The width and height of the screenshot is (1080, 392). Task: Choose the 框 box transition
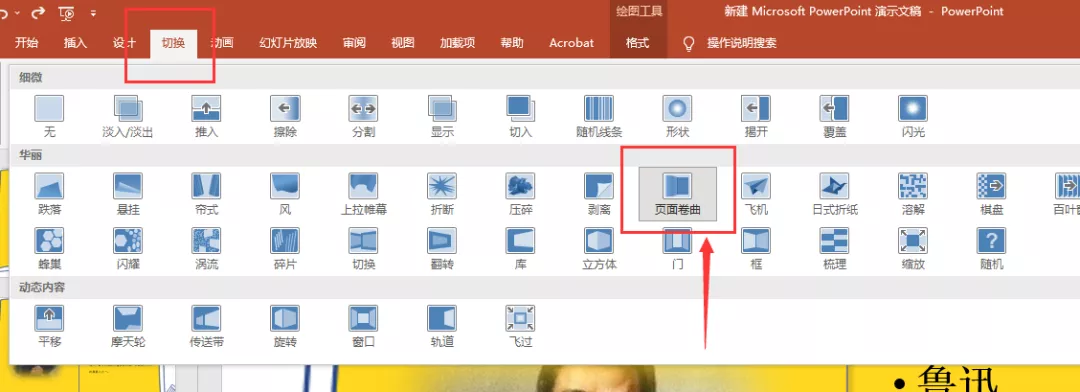point(756,249)
